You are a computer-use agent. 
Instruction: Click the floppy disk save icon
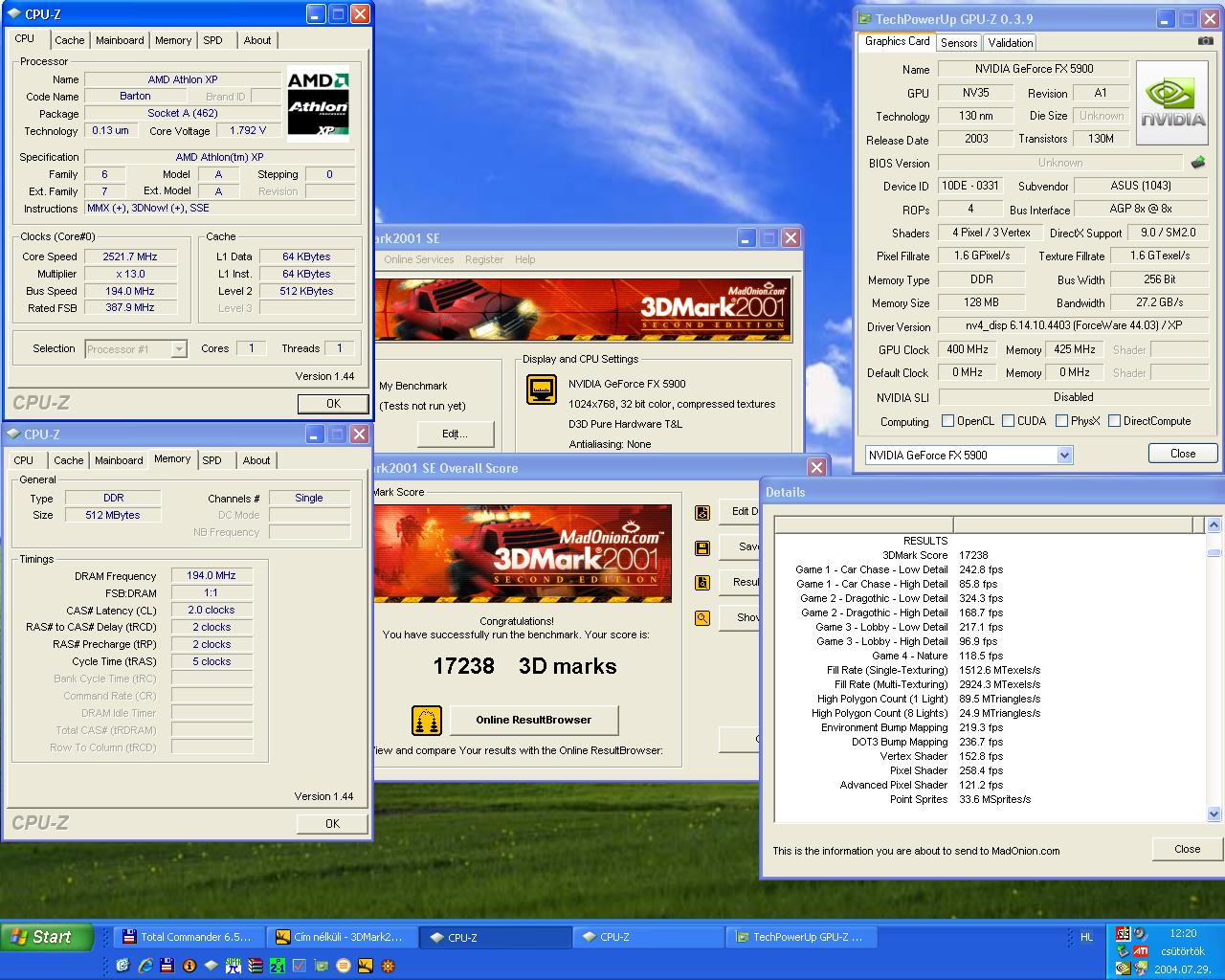[x=702, y=547]
